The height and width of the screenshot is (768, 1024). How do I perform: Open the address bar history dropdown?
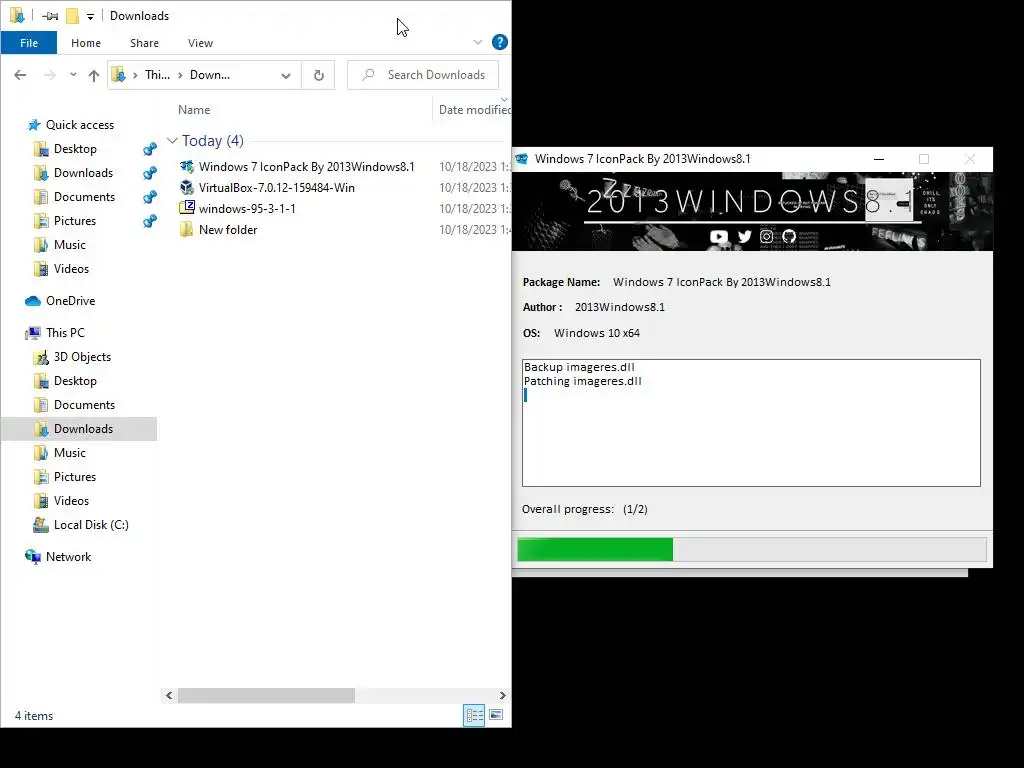point(285,75)
